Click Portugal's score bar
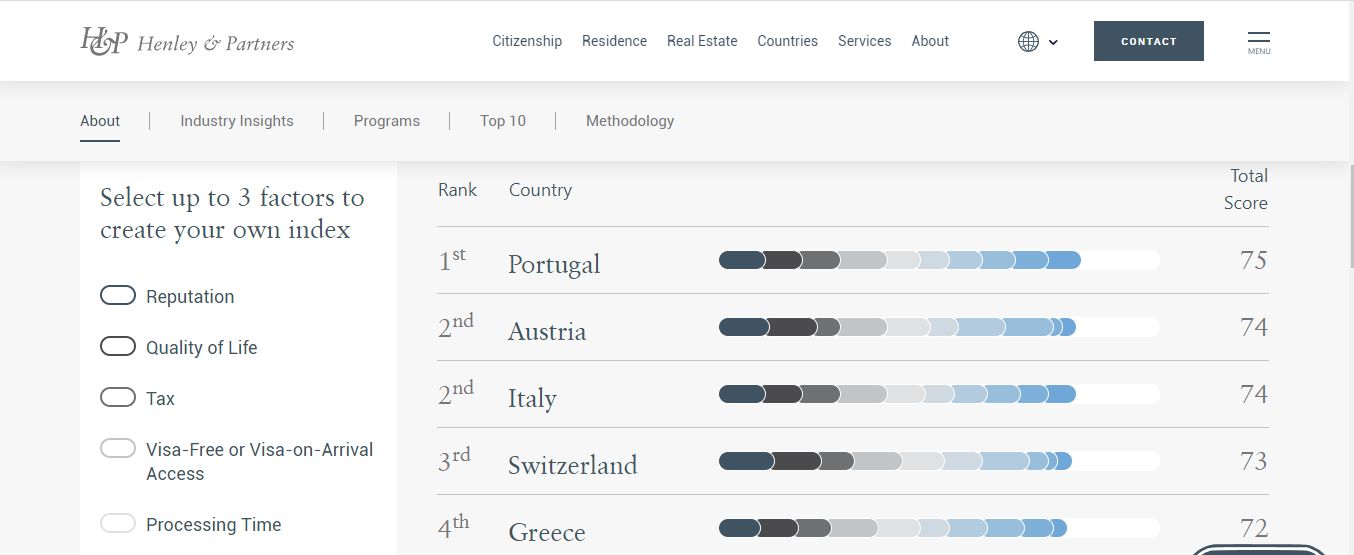Viewport: 1354px width, 555px height. tap(938, 261)
